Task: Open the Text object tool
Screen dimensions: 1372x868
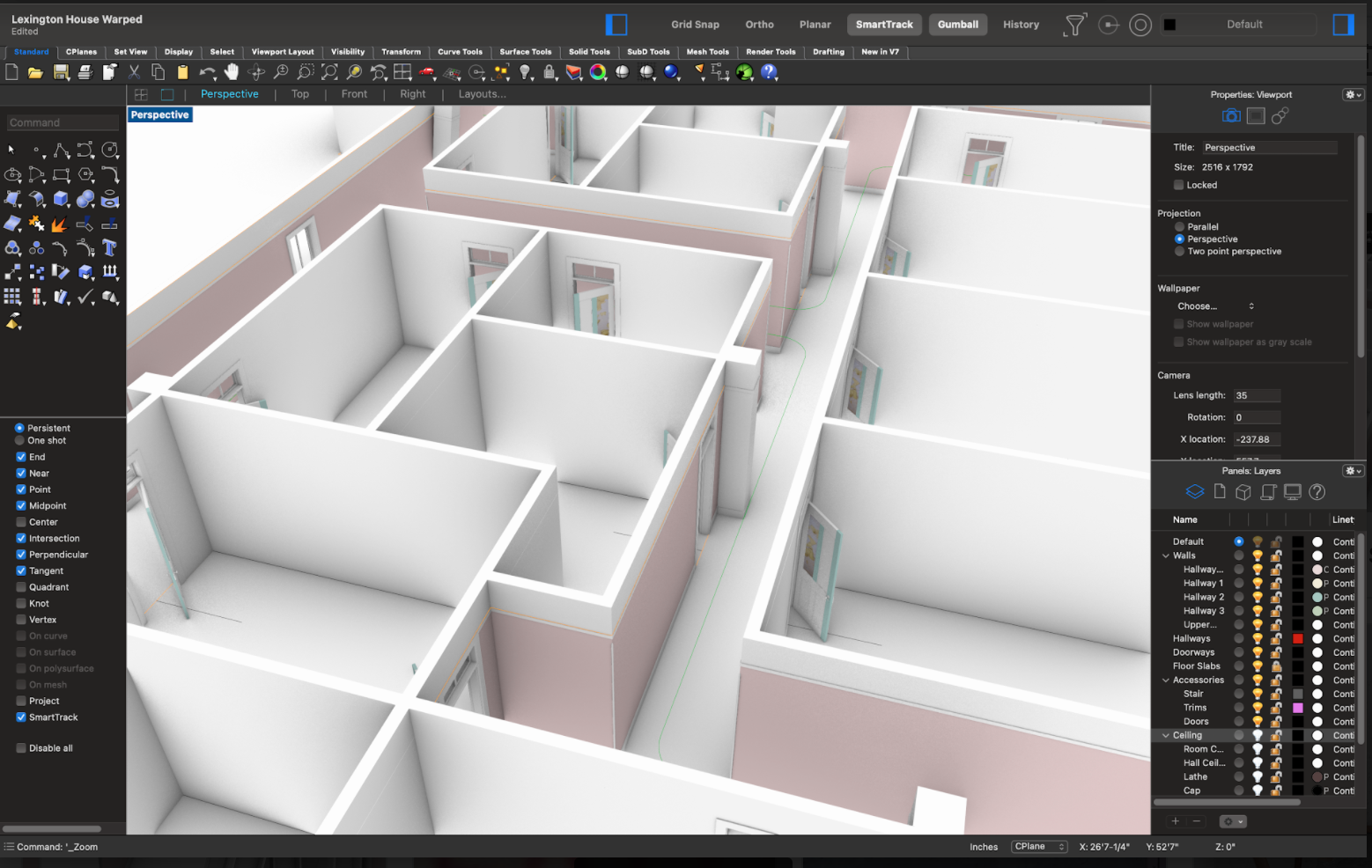Action: pos(109,248)
